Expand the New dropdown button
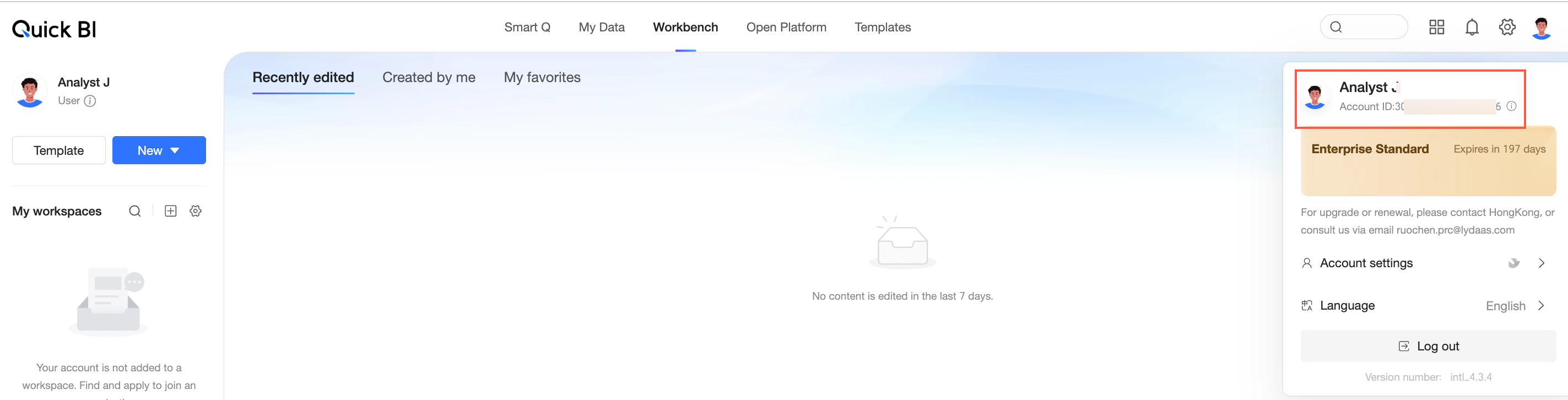1568x400 pixels. [x=159, y=150]
